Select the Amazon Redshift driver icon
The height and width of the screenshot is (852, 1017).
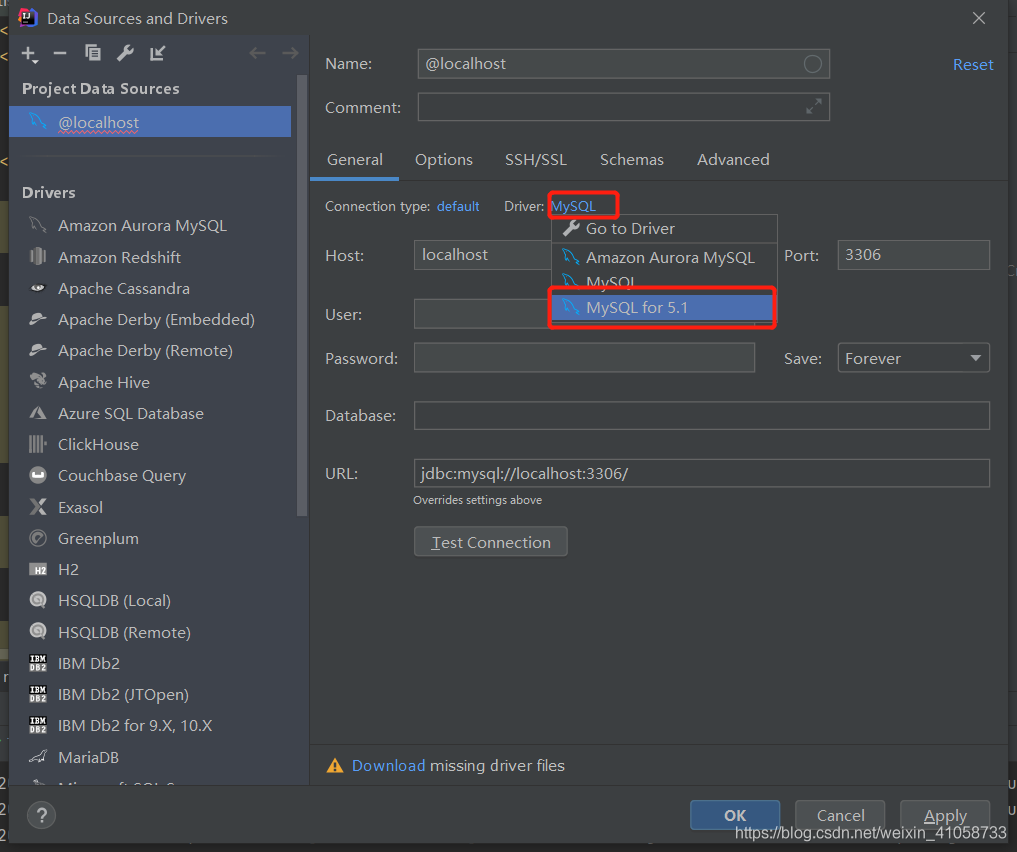[x=38, y=256]
